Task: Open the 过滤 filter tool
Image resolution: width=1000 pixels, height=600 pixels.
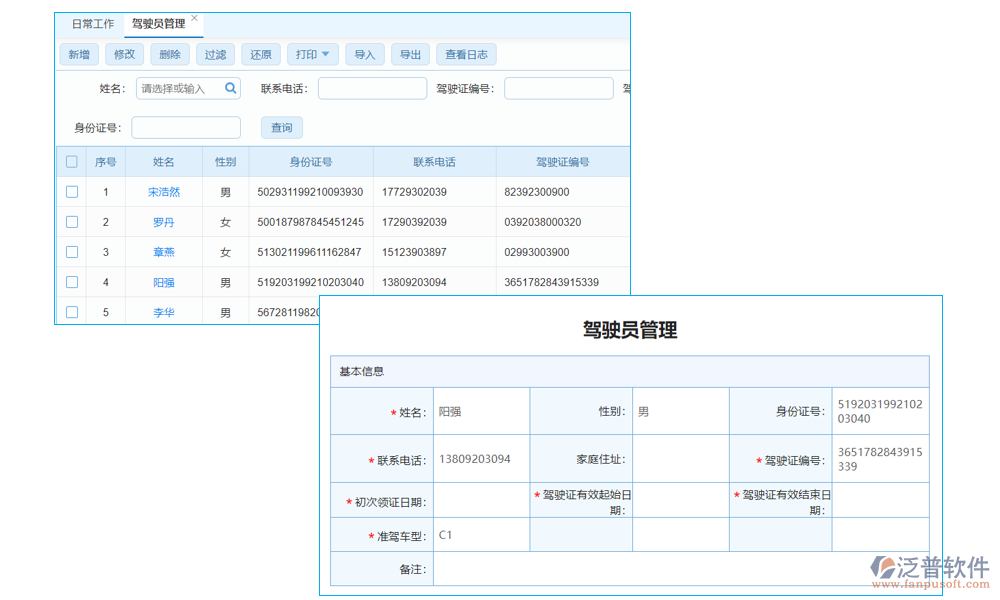Action: [x=215, y=54]
